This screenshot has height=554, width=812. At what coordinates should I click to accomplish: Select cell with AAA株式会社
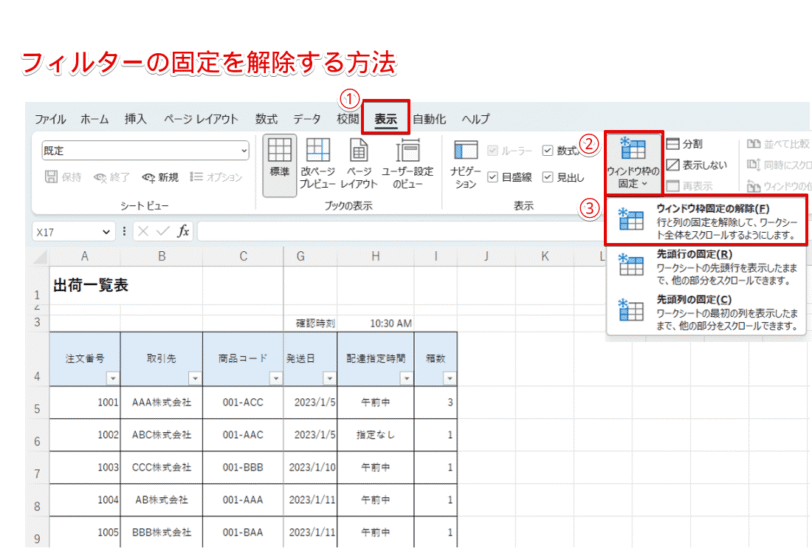pyautogui.click(x=162, y=402)
